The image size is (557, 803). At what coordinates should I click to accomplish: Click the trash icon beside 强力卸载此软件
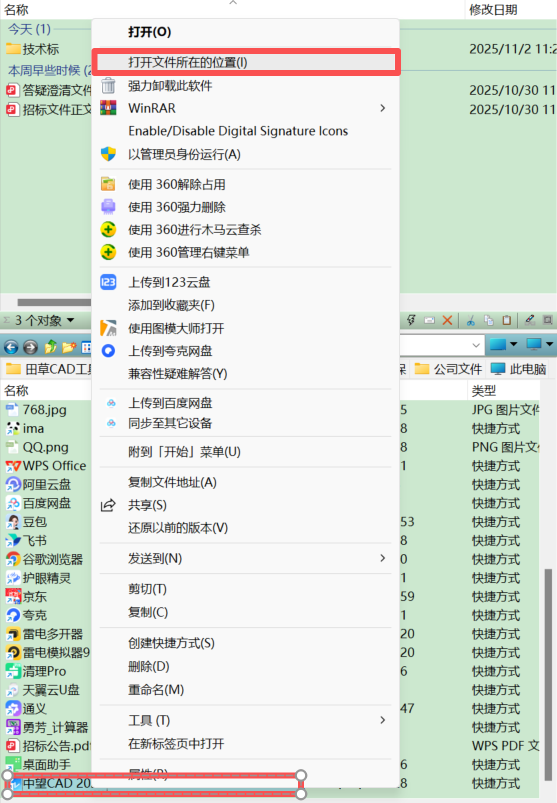click(108, 86)
